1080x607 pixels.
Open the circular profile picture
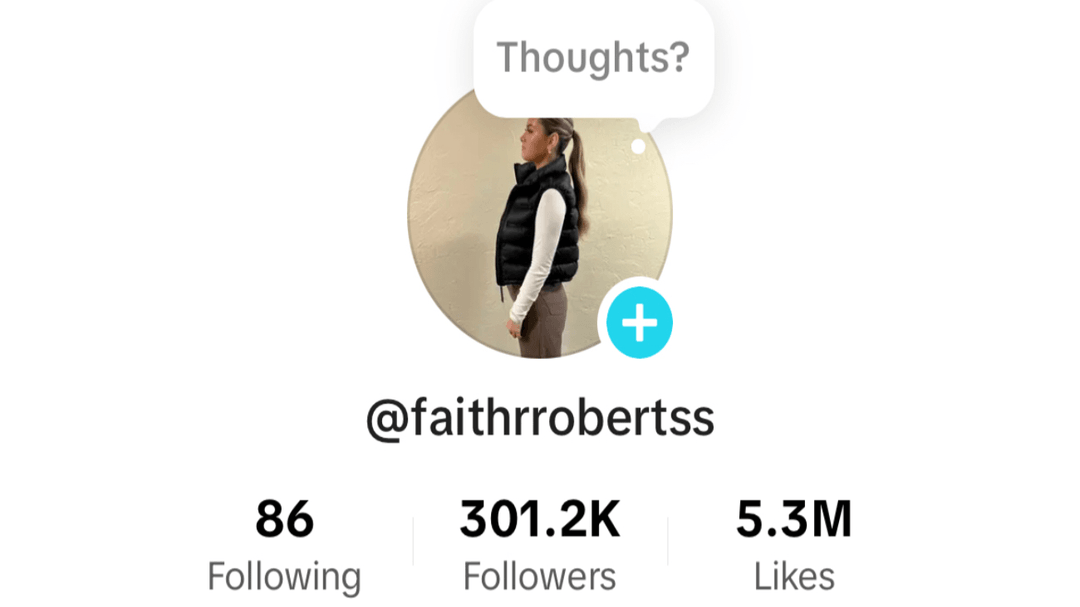click(540, 224)
